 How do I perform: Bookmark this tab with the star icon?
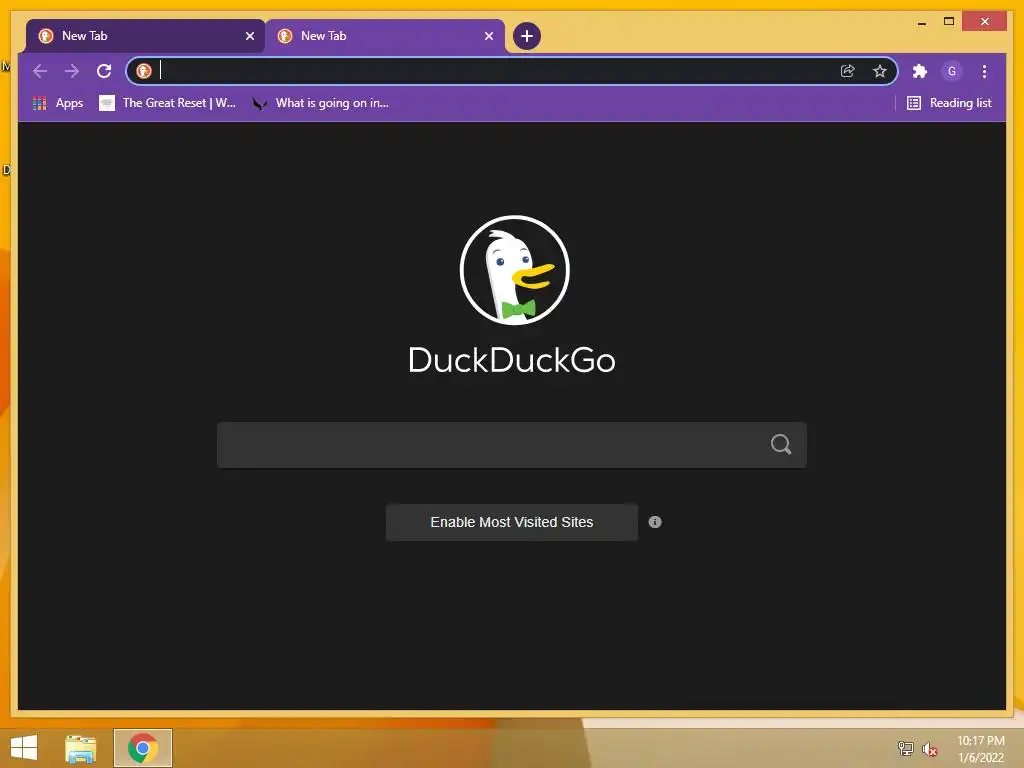point(880,71)
